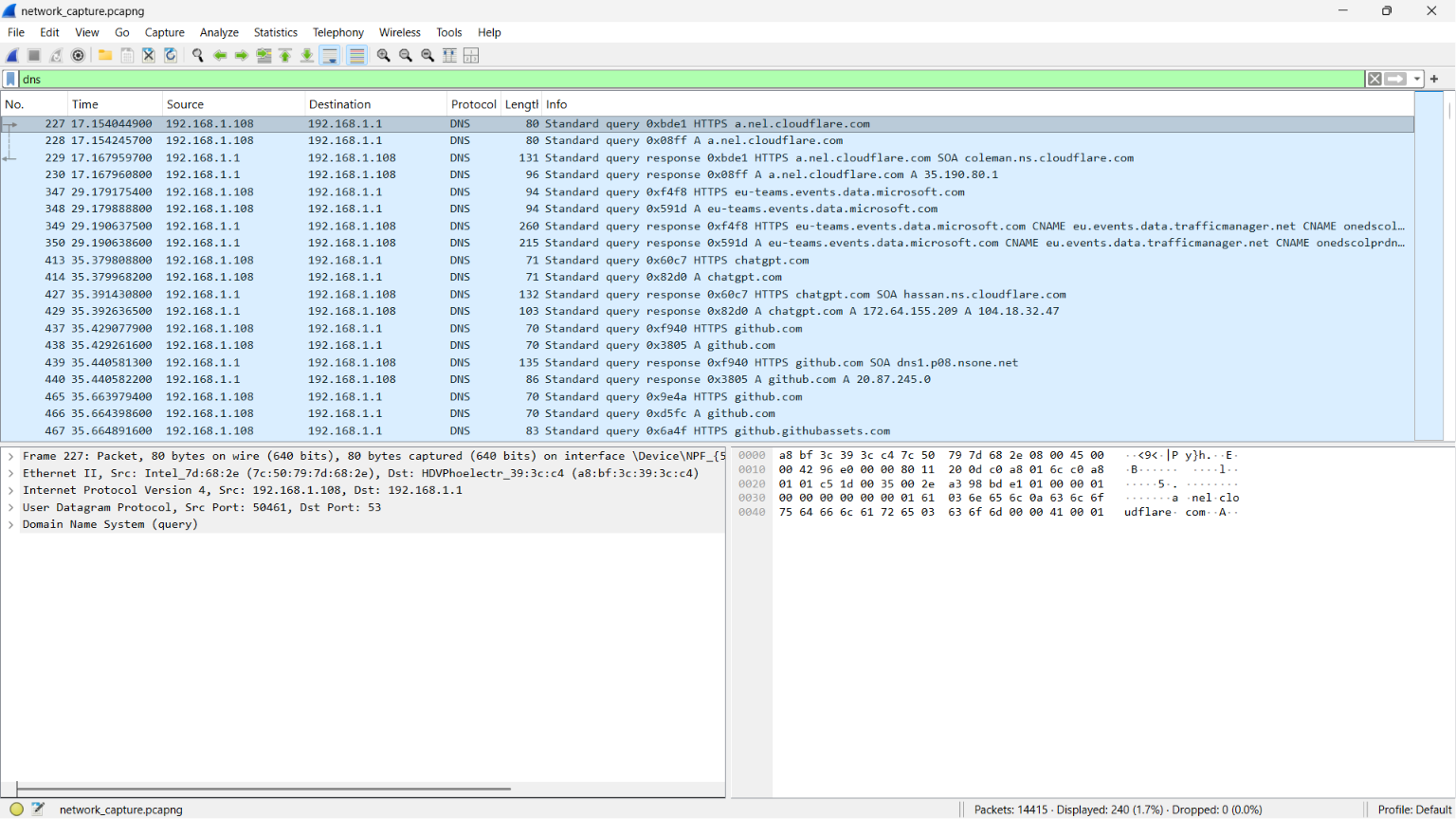Open the Go menu
This screenshot has width=1456, height=819.
[x=122, y=32]
